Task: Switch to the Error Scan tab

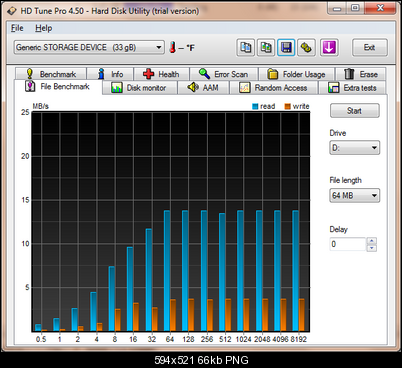Action: [224, 74]
